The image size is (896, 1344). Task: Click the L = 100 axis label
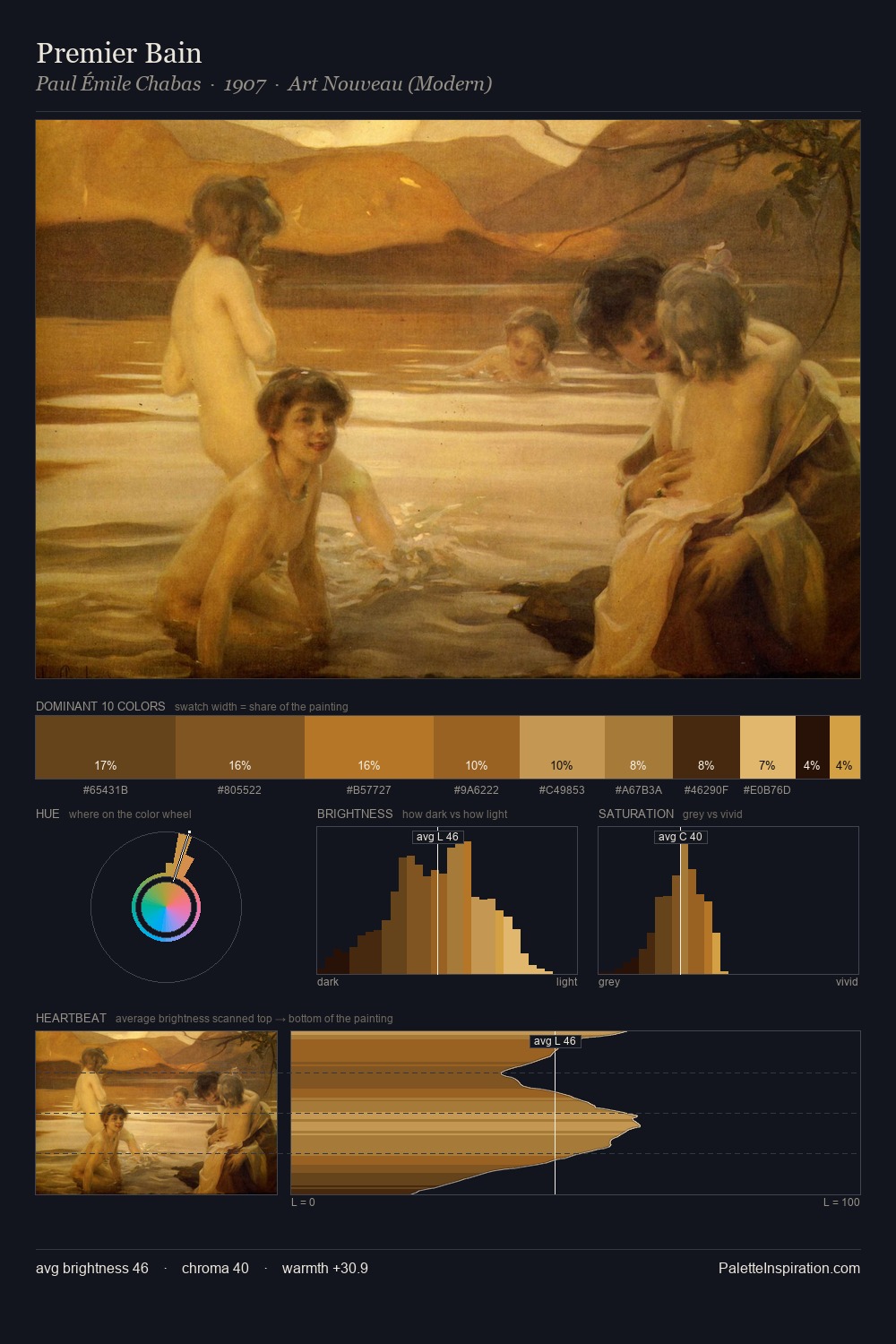[841, 1202]
